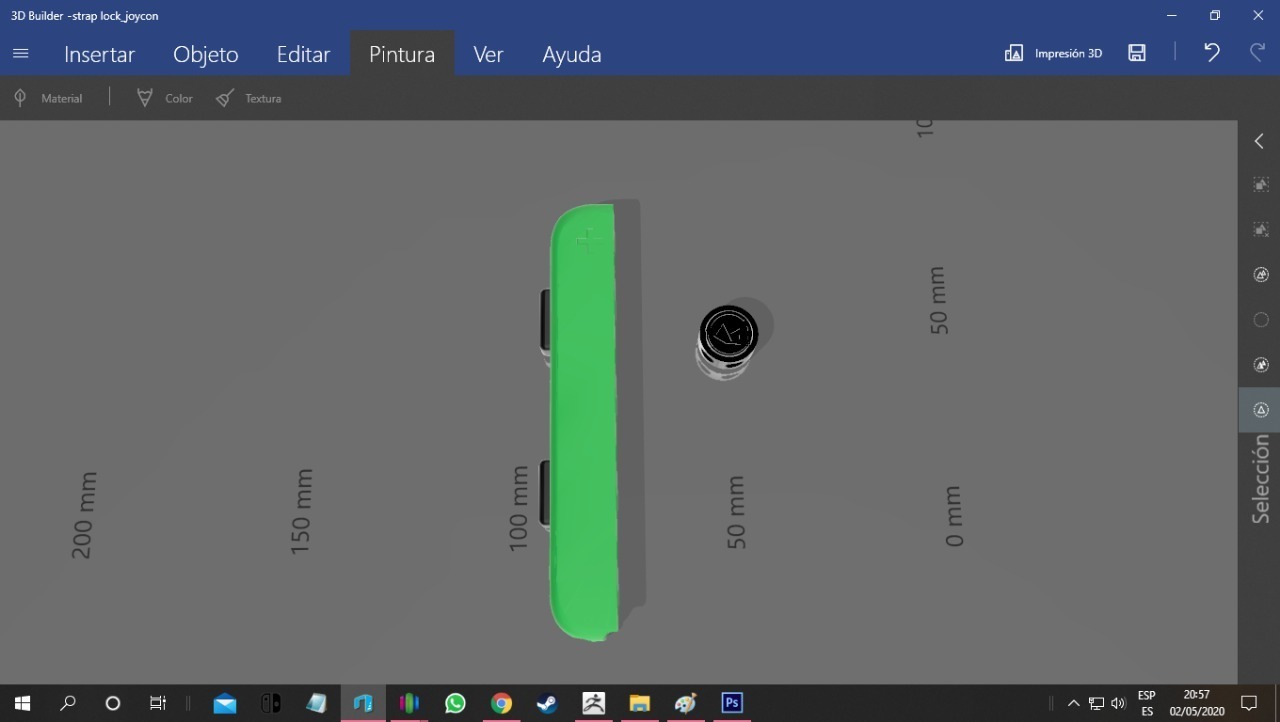Open File Explorer from the taskbar
This screenshot has width=1280, height=722.
(639, 703)
